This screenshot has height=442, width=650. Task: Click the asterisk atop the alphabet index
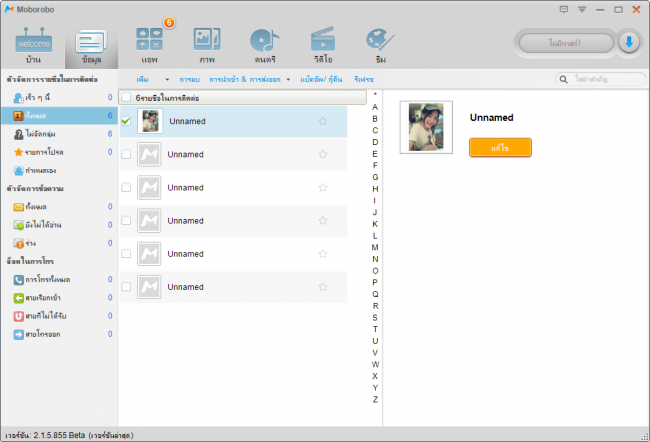point(375,95)
